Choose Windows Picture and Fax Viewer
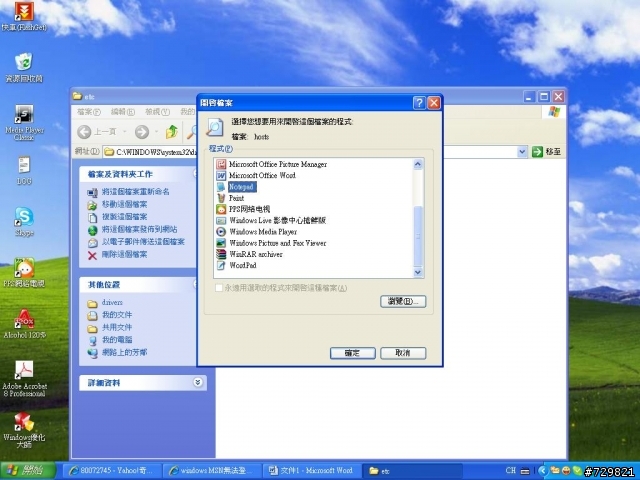 click(271, 243)
